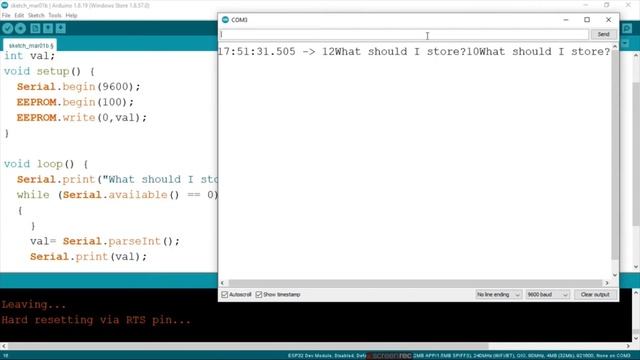The image size is (640, 360).
Task: Maximize the COM3 serial monitor window
Action: coord(587,20)
